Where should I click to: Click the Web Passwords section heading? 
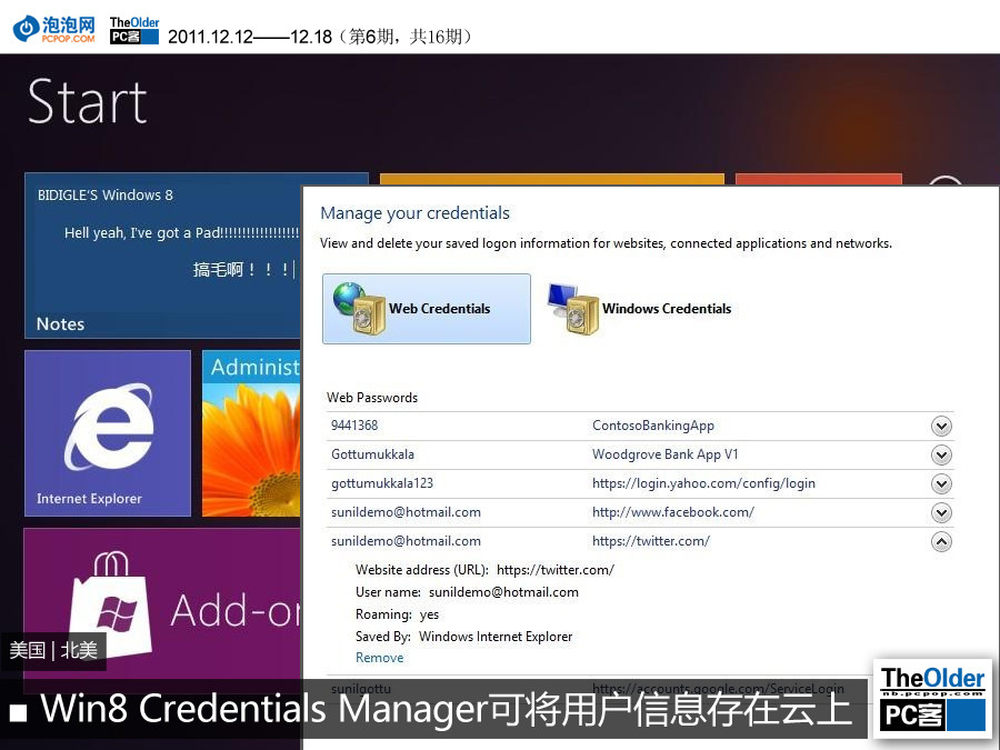coord(372,397)
